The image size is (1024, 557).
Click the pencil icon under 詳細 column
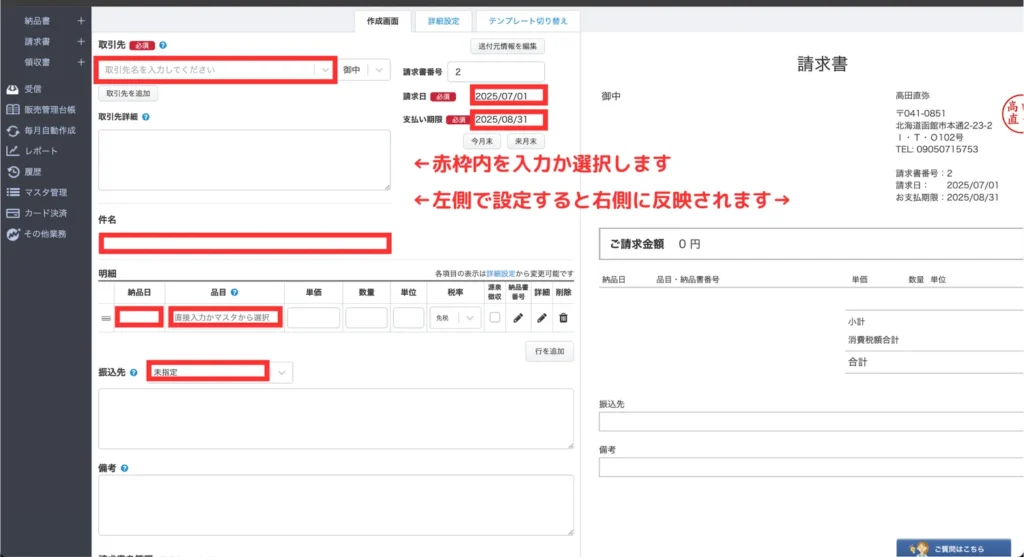pos(541,318)
